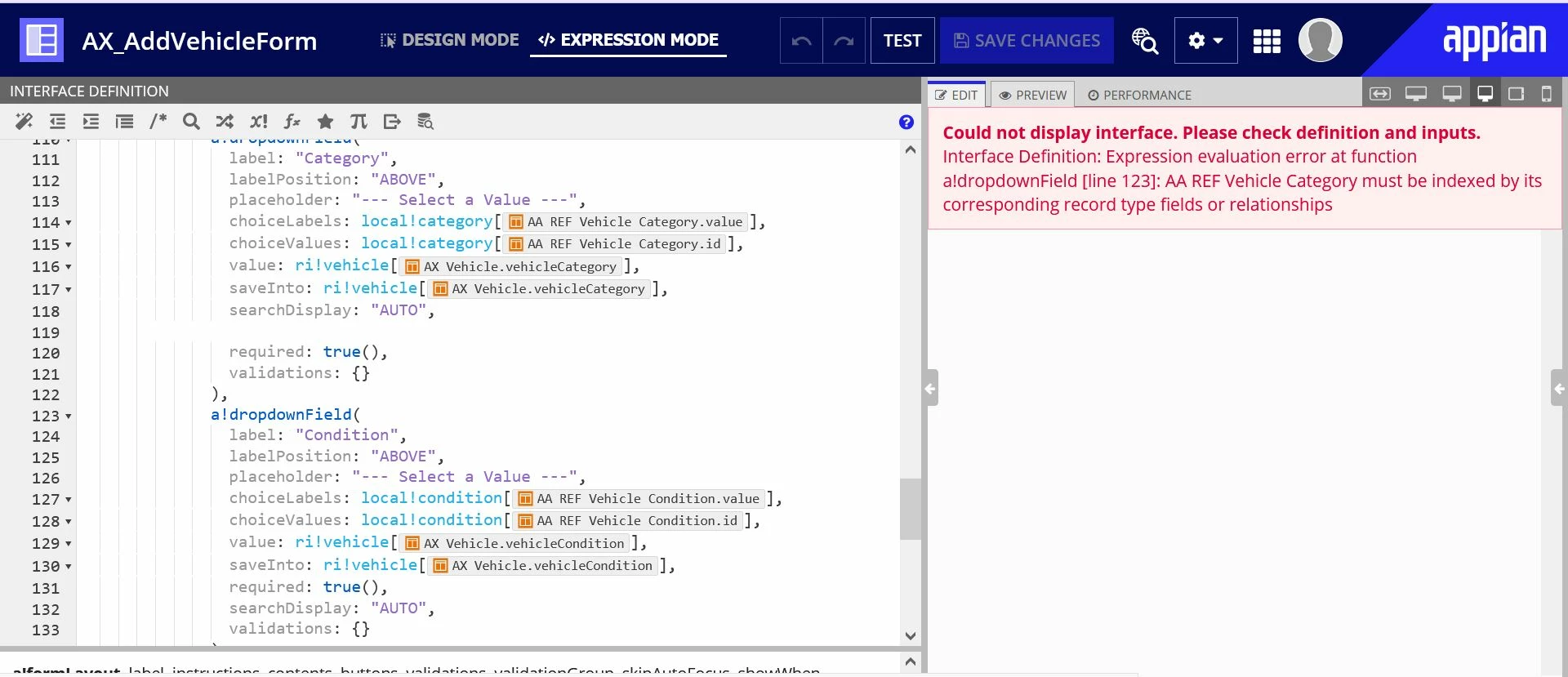Click the Save Changes button
Viewport: 1568px width, 677px height.
pyautogui.click(x=1027, y=41)
